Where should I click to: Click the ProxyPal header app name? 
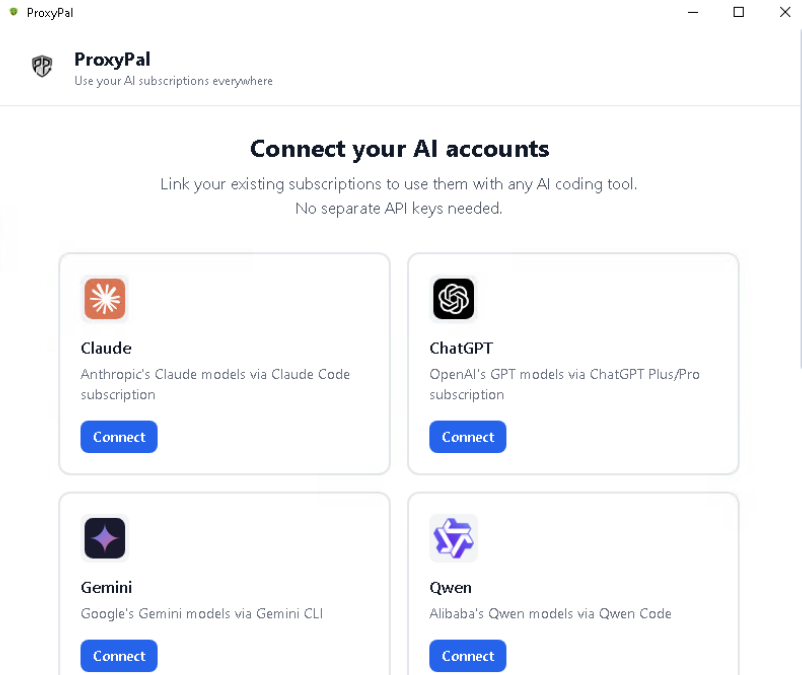(112, 59)
